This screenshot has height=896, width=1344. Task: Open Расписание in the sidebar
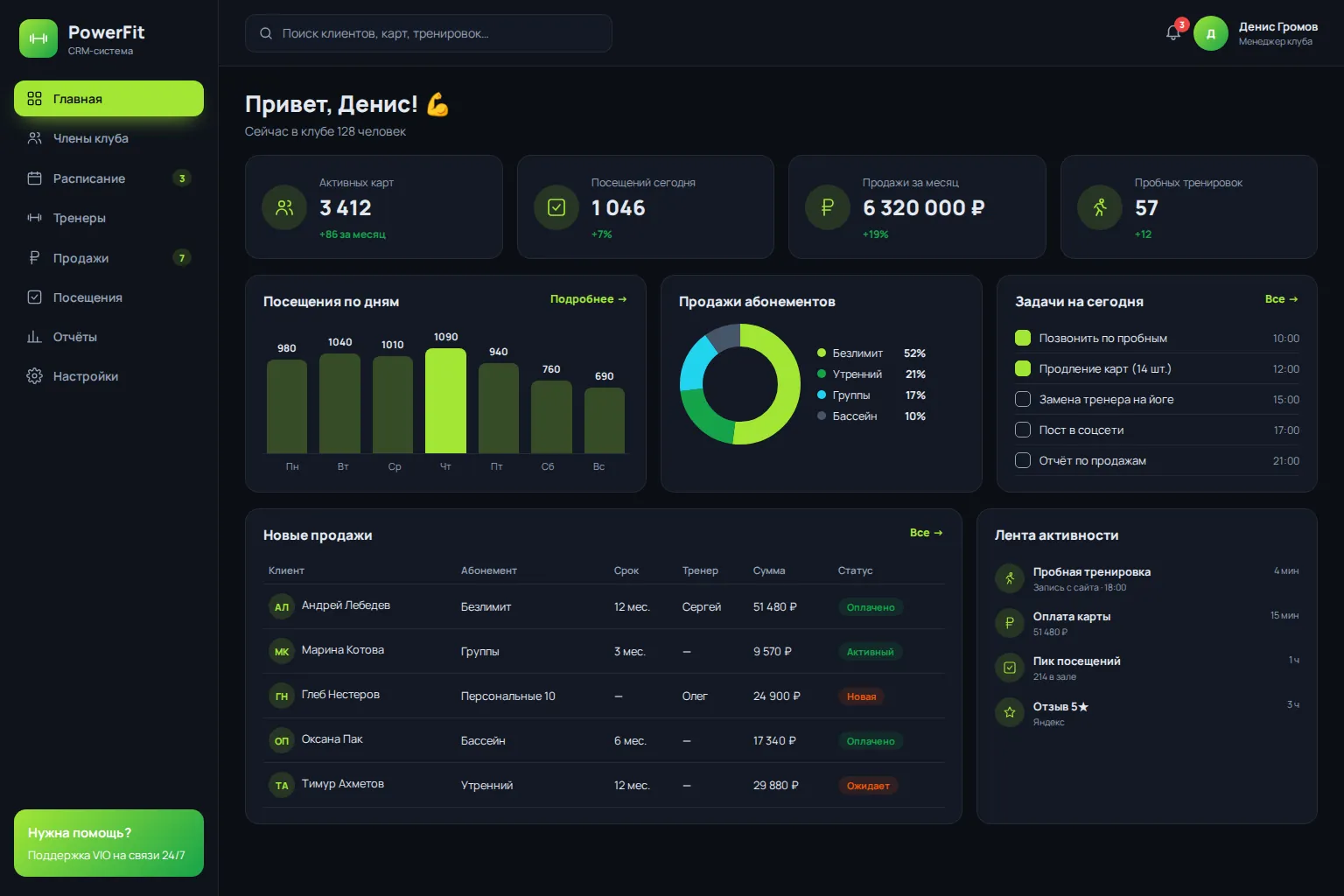point(108,178)
